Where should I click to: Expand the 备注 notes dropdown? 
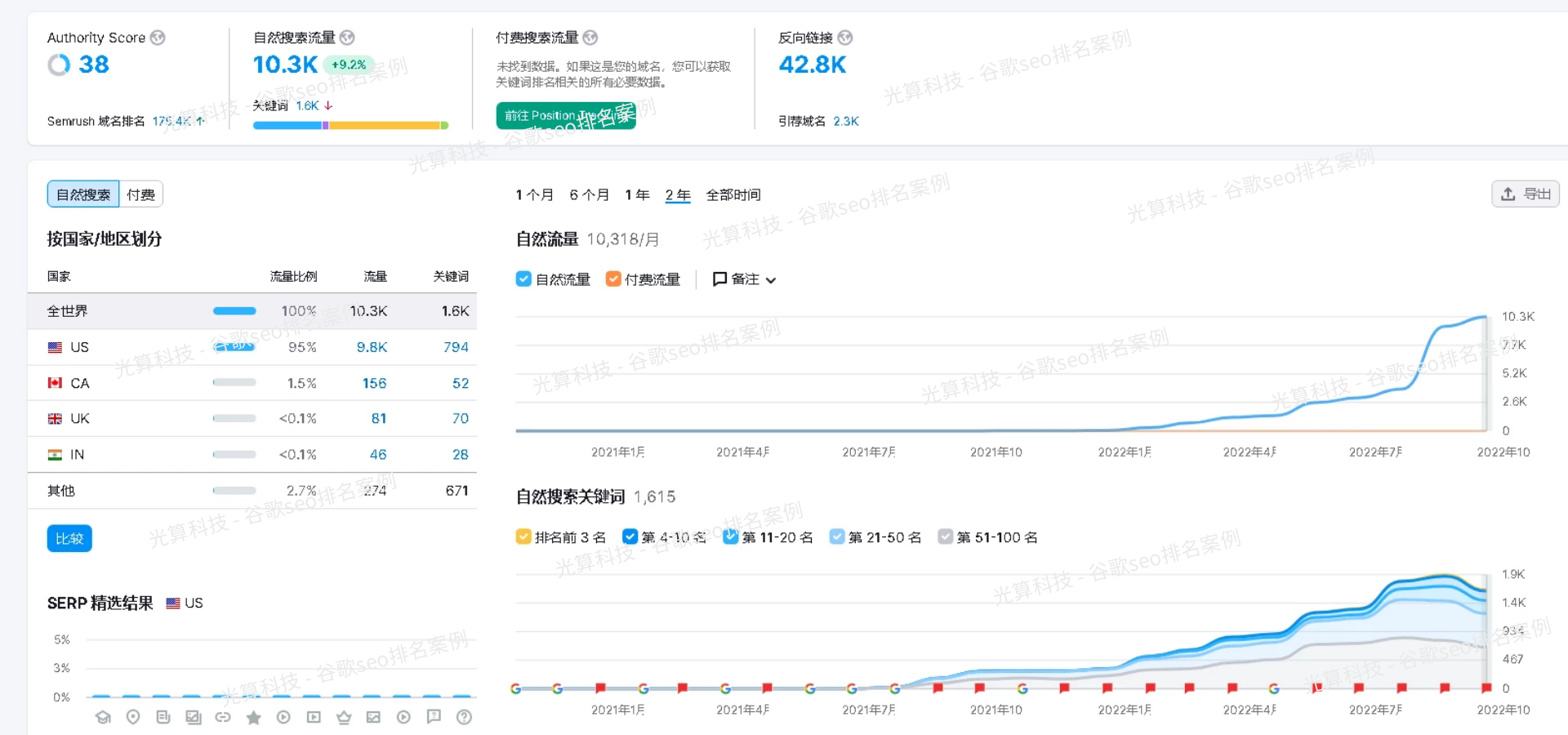(x=744, y=279)
